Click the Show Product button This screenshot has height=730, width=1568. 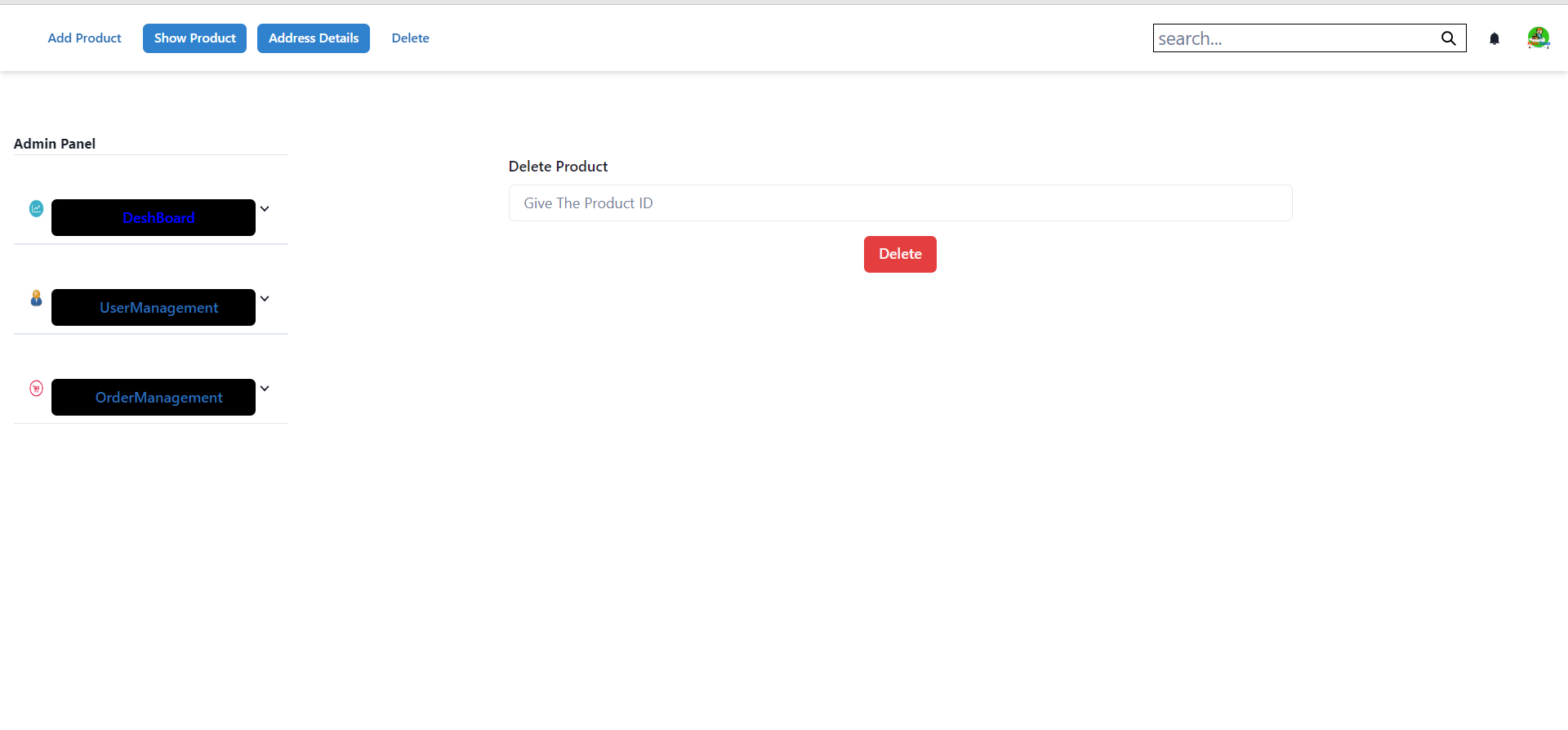tap(194, 38)
